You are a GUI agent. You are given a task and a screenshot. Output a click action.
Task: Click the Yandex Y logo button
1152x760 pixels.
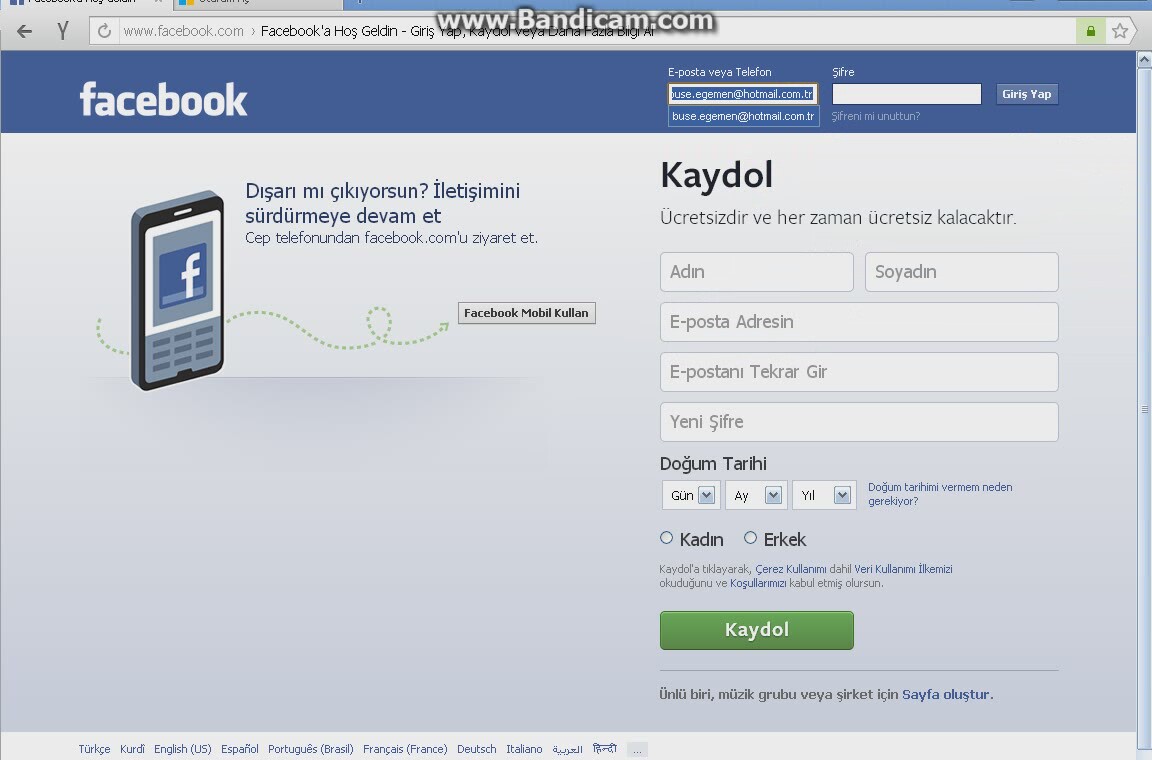coord(63,31)
